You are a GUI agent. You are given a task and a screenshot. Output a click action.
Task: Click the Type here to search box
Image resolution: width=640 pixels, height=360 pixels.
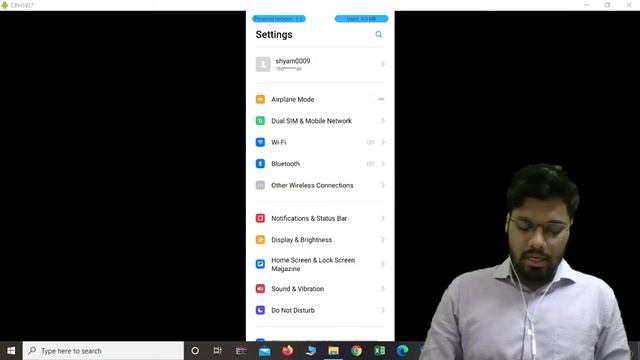click(103, 351)
